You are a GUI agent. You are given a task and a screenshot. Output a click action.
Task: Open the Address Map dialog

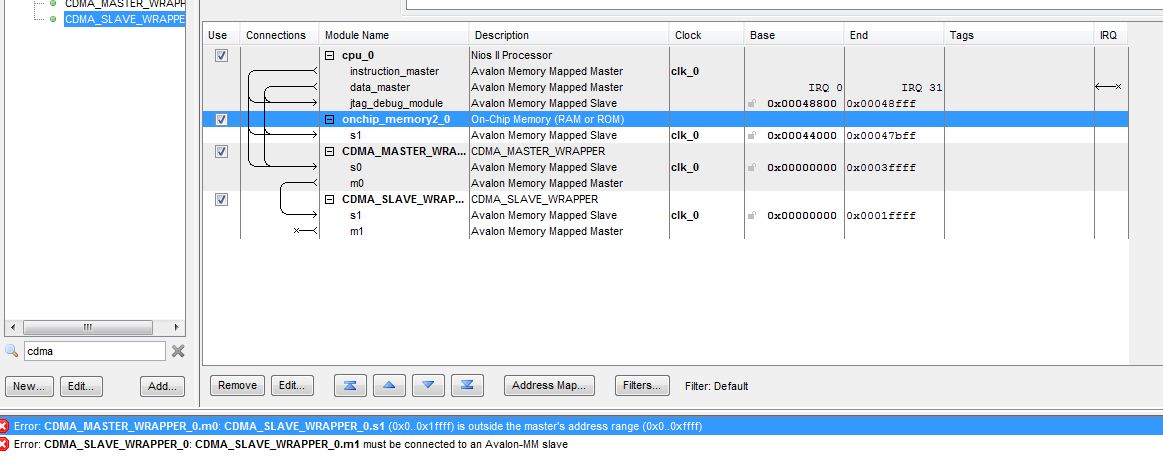tap(549, 385)
